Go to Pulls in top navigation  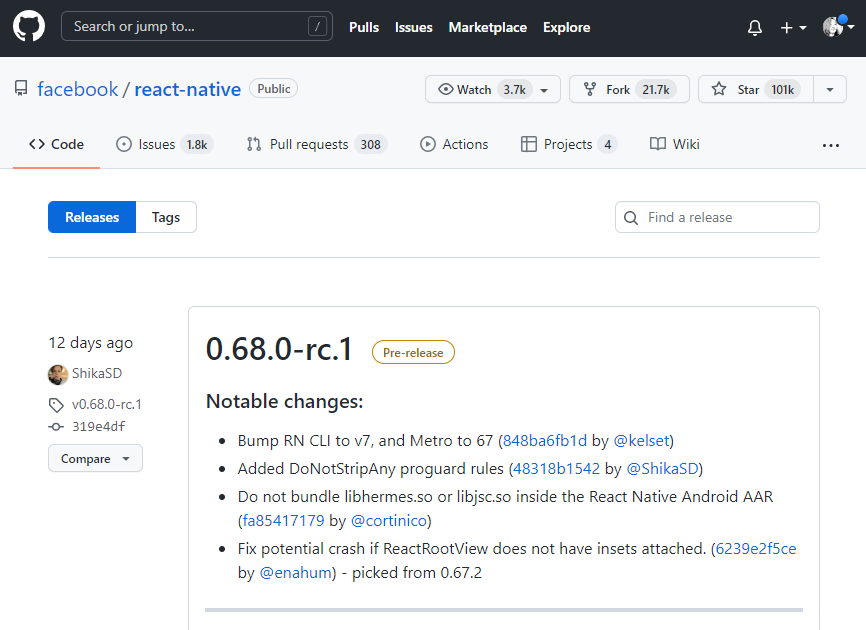(364, 27)
